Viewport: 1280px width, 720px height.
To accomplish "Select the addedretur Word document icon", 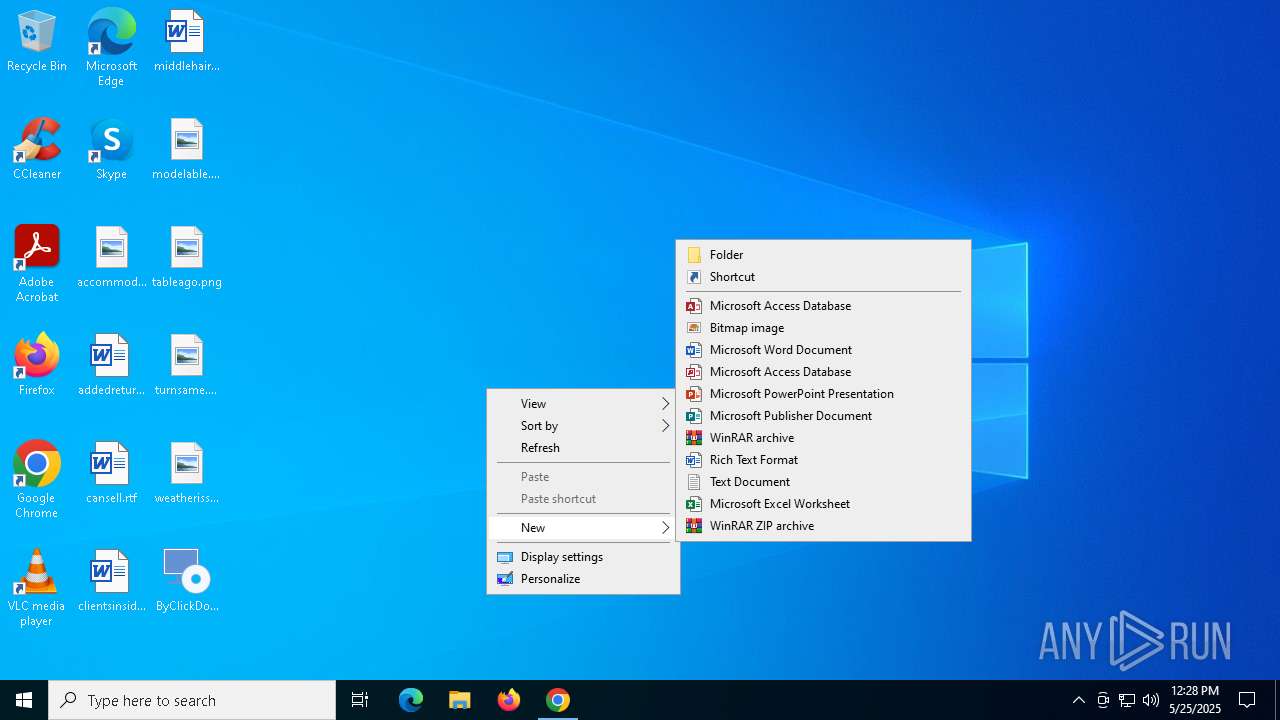I will [111, 366].
